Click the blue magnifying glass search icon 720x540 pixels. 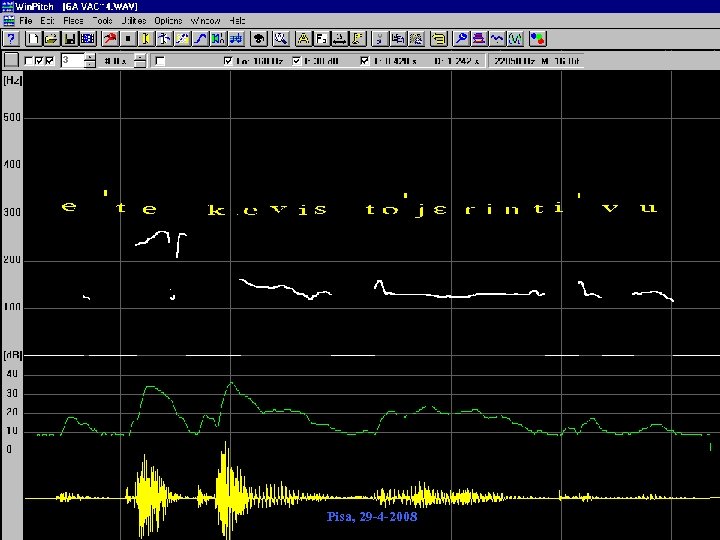461,39
